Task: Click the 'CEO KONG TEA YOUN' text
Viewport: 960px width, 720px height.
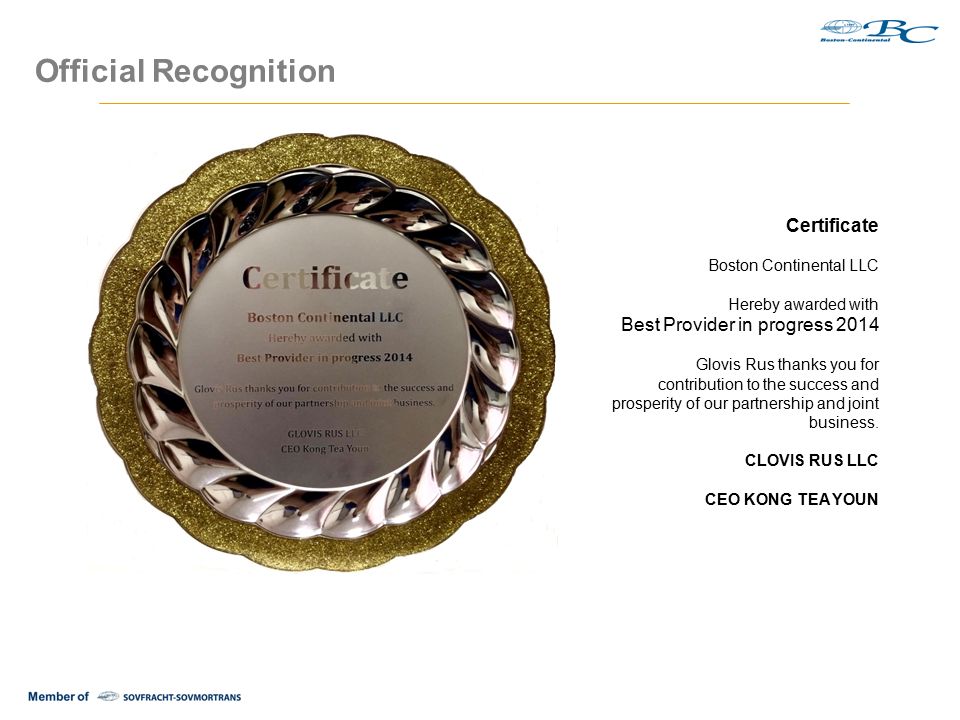Action: pyautogui.click(x=791, y=500)
